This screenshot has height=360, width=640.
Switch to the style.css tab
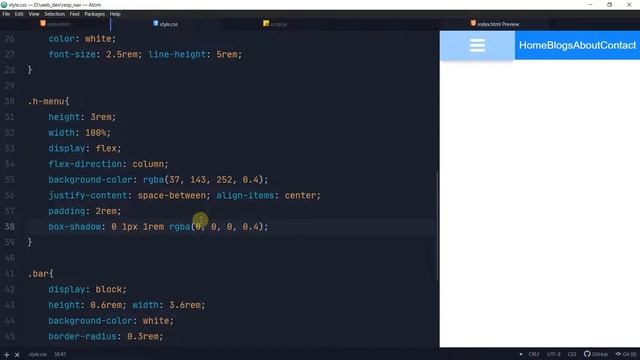click(165, 24)
